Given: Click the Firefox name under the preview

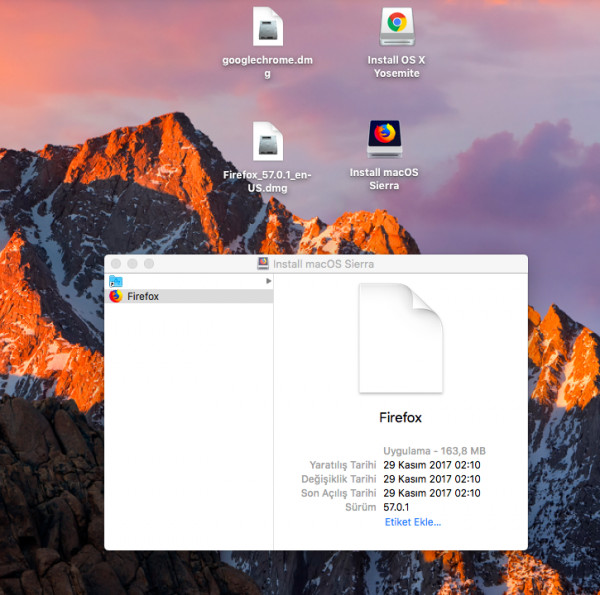Looking at the screenshot, I should [x=400, y=417].
